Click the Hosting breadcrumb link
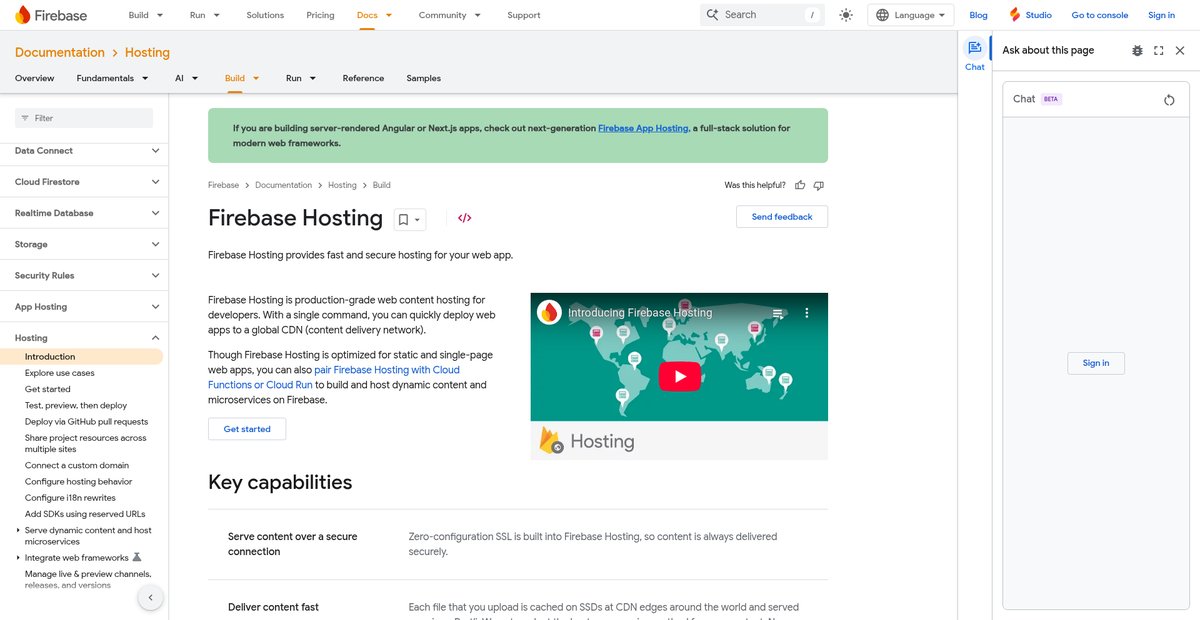The image size is (1200, 620). click(342, 185)
